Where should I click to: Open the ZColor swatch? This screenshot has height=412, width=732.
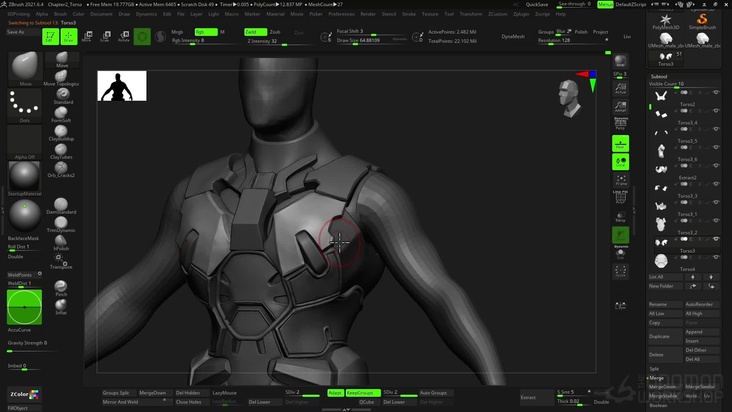click(x=24, y=395)
